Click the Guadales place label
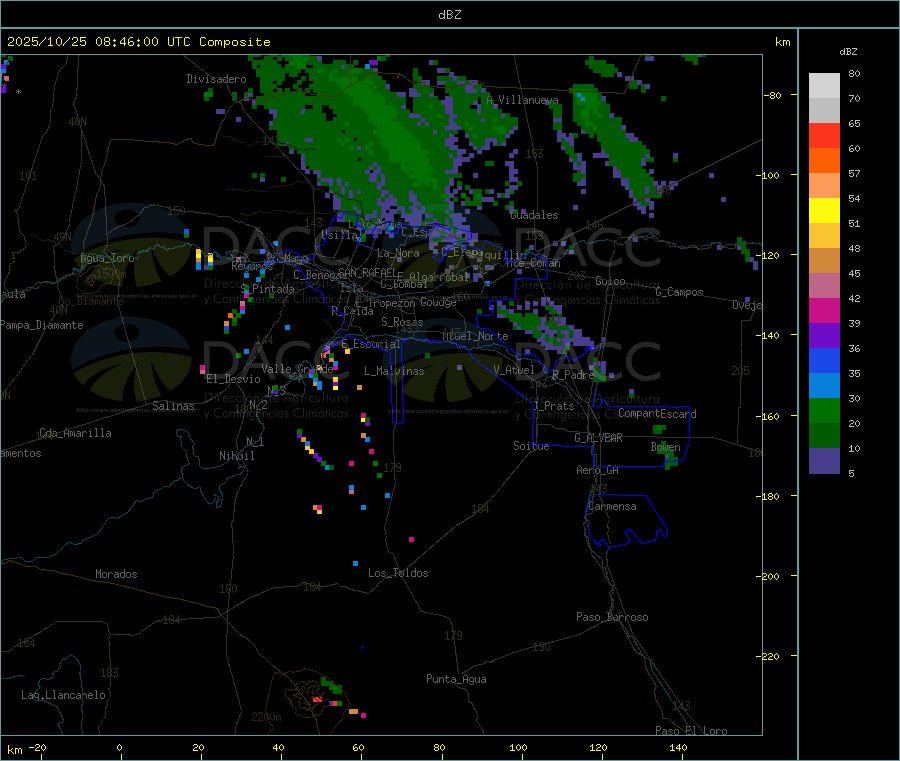This screenshot has height=761, width=900. (x=534, y=215)
